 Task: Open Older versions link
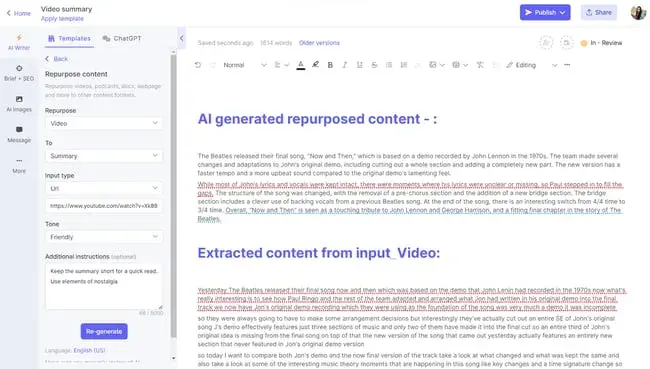pos(319,43)
